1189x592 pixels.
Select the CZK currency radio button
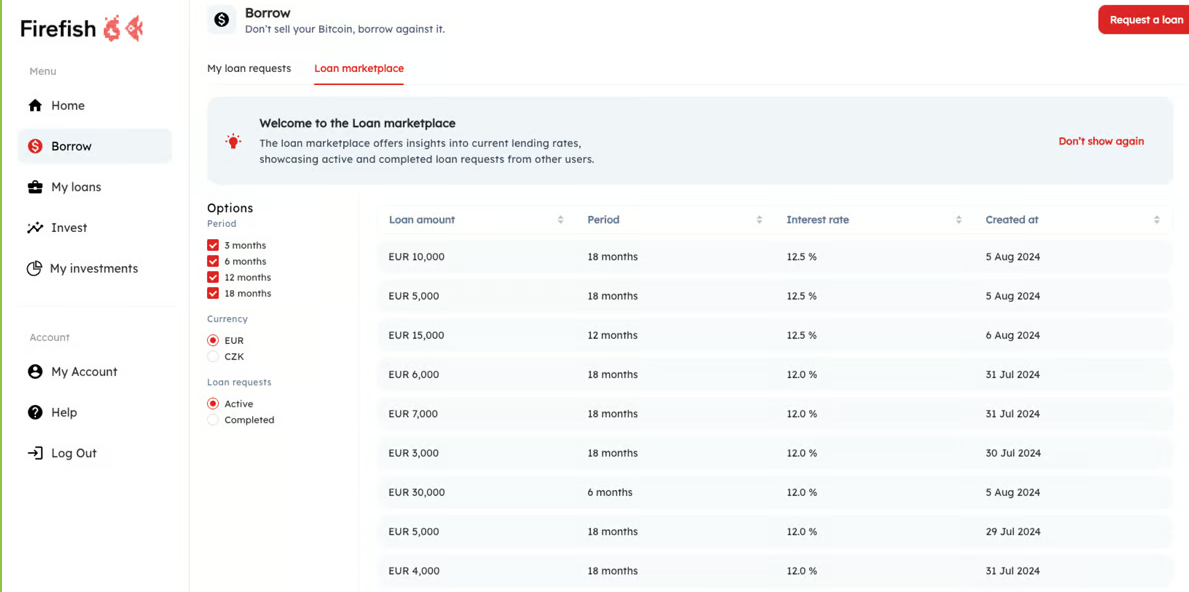coord(213,356)
